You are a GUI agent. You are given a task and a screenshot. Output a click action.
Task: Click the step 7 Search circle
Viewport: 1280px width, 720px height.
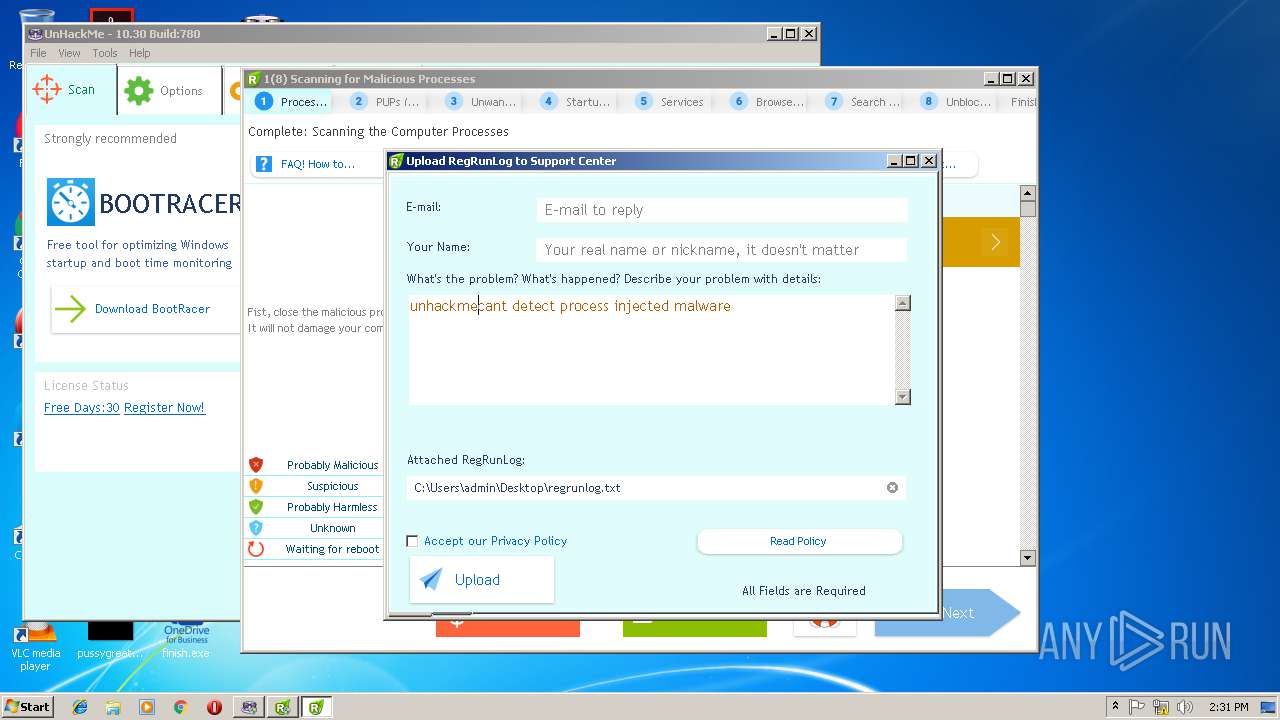pos(833,101)
